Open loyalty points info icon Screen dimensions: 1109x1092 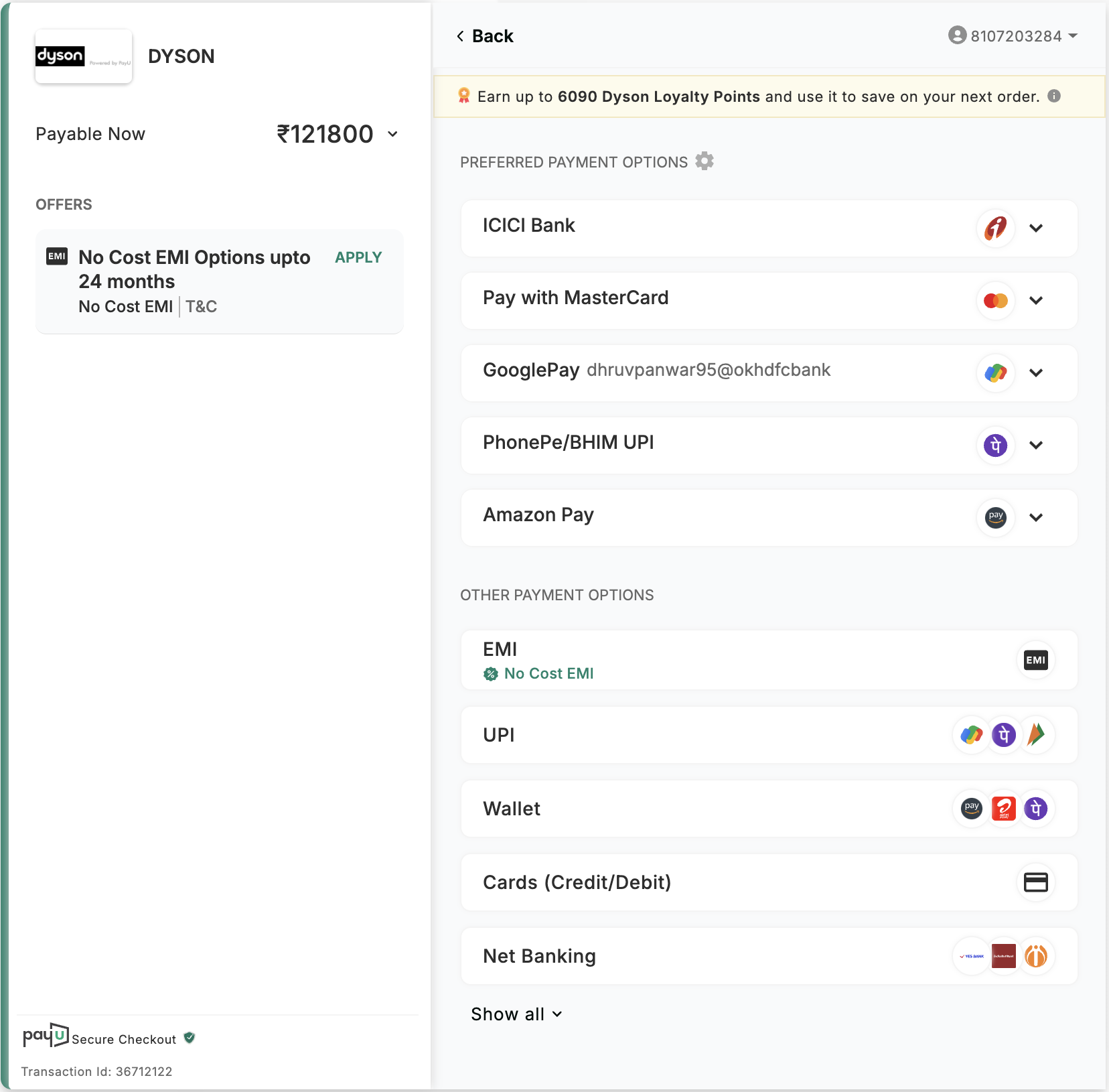1054,96
